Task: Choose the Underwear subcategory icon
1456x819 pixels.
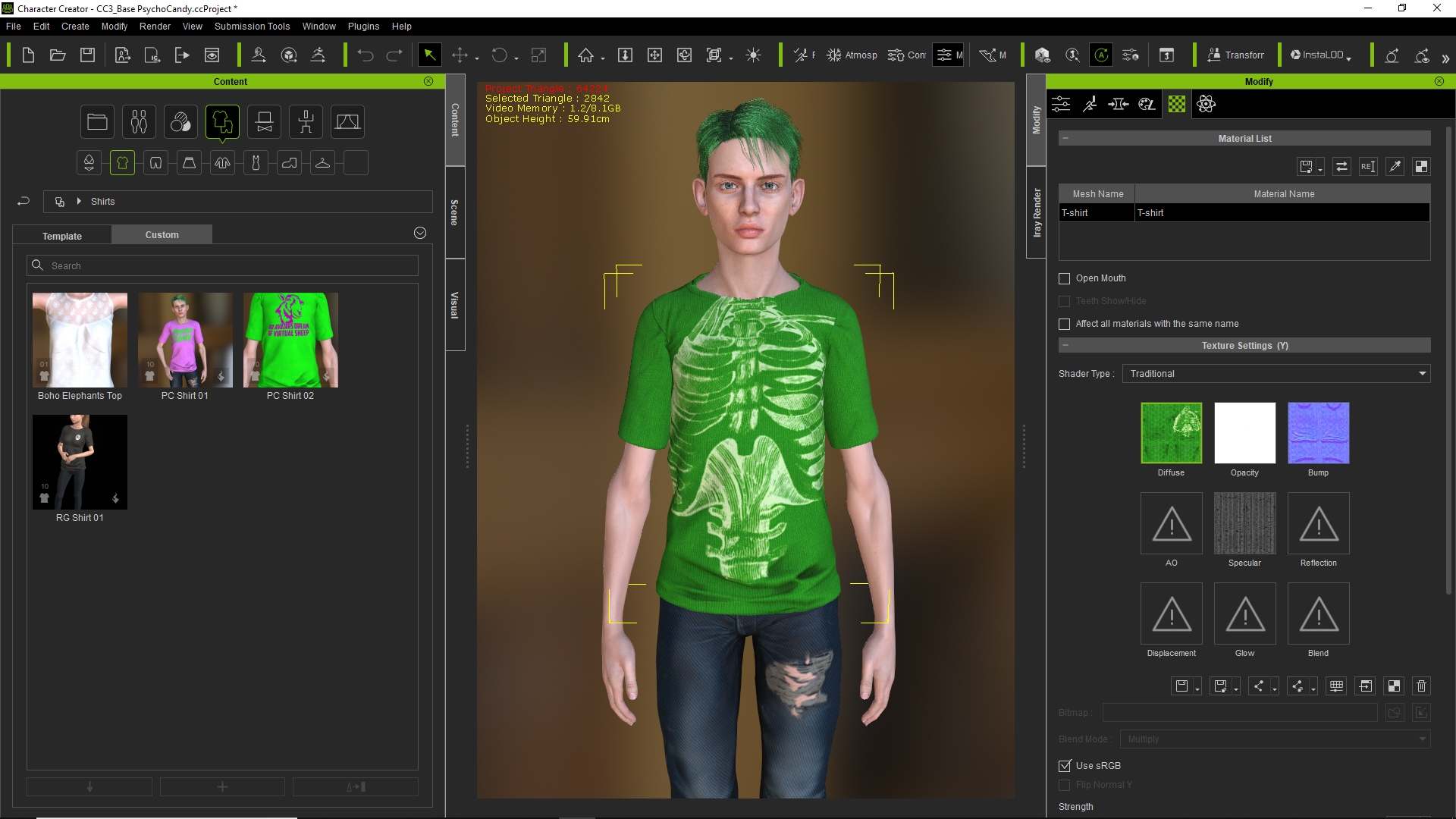Action: click(89, 163)
